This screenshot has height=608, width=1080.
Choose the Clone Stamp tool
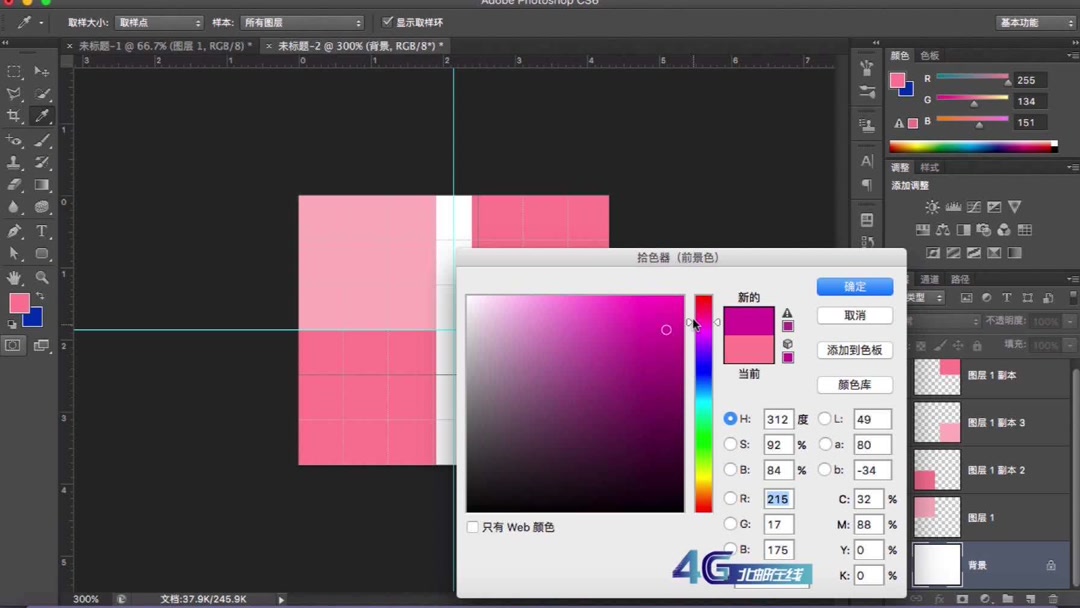(x=15, y=163)
